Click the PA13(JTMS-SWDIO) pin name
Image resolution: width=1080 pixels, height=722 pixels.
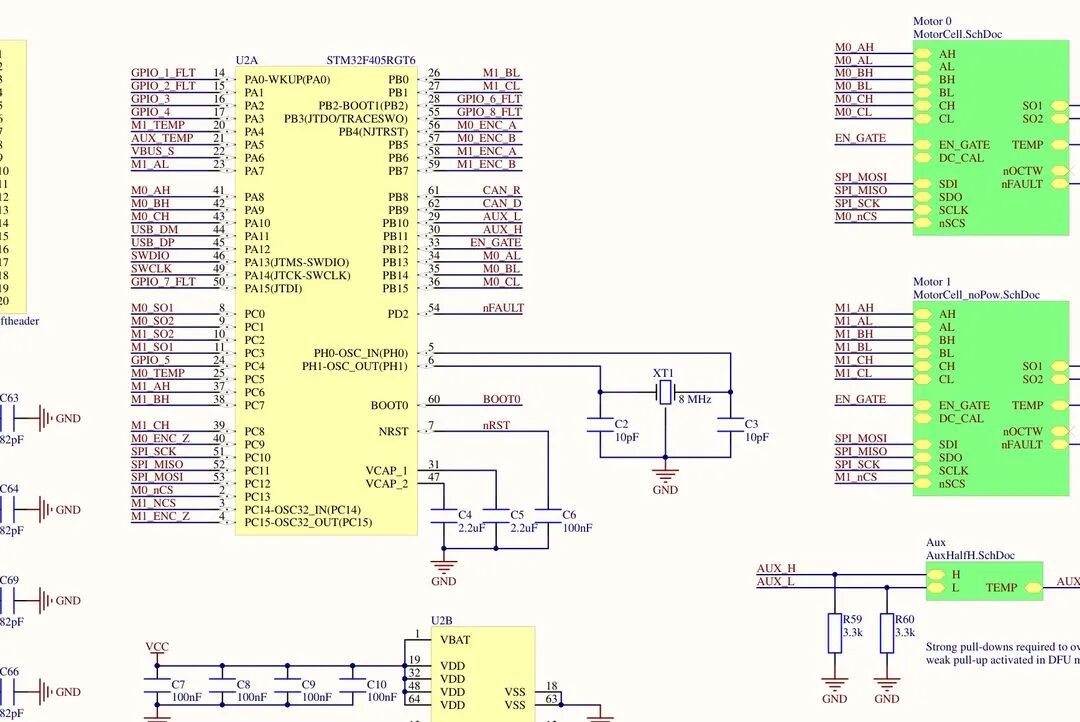[x=297, y=263]
